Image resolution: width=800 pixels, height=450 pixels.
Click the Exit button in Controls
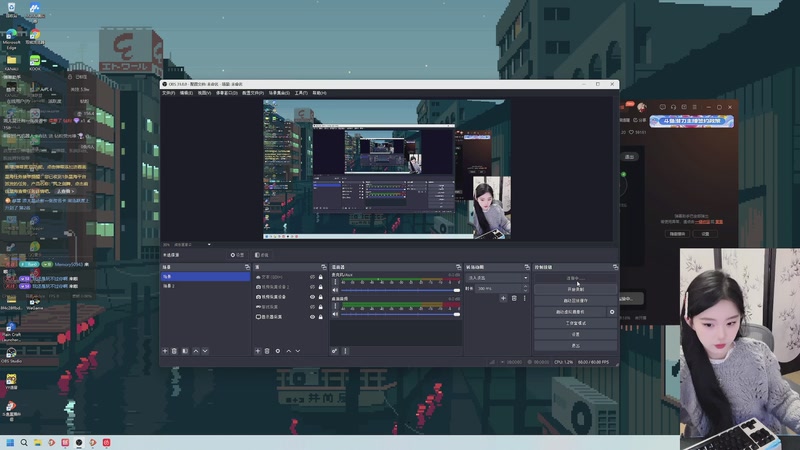click(576, 345)
